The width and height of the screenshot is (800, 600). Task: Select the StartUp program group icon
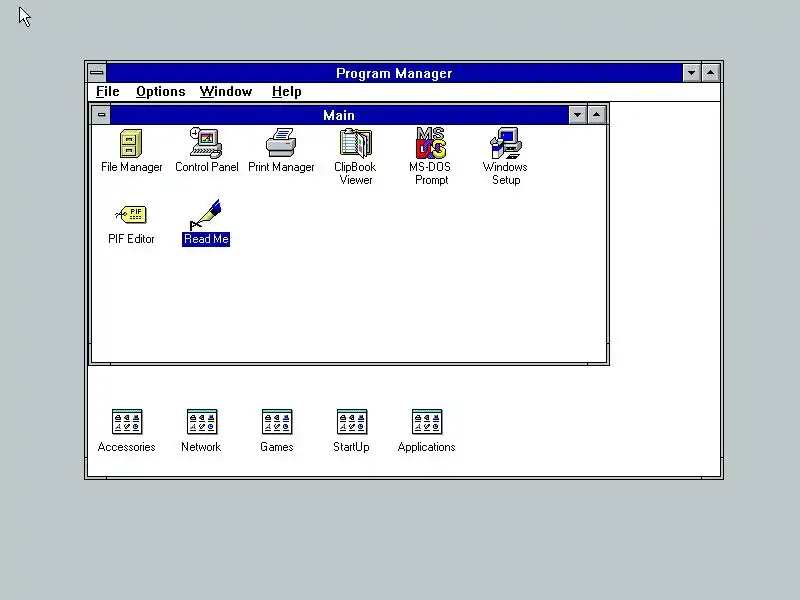352,422
